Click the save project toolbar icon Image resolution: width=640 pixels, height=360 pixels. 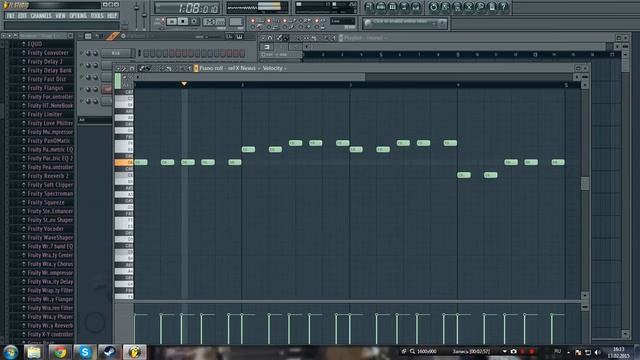tap(445, 7)
